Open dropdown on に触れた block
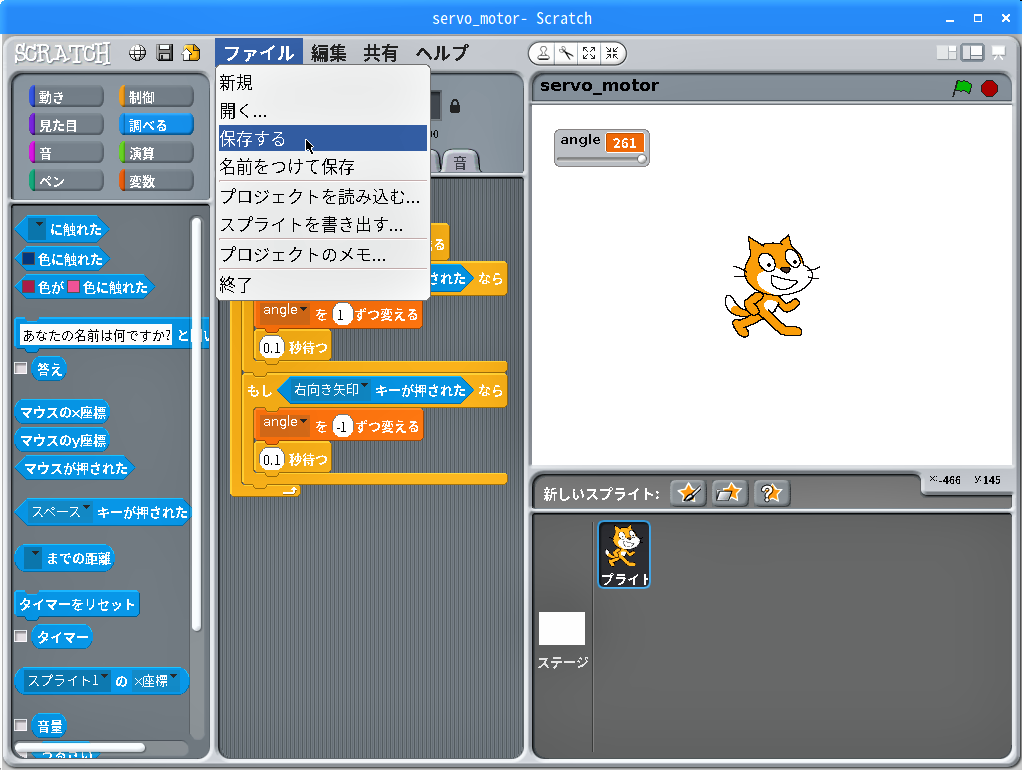This screenshot has height=770, width=1022. pos(38,228)
